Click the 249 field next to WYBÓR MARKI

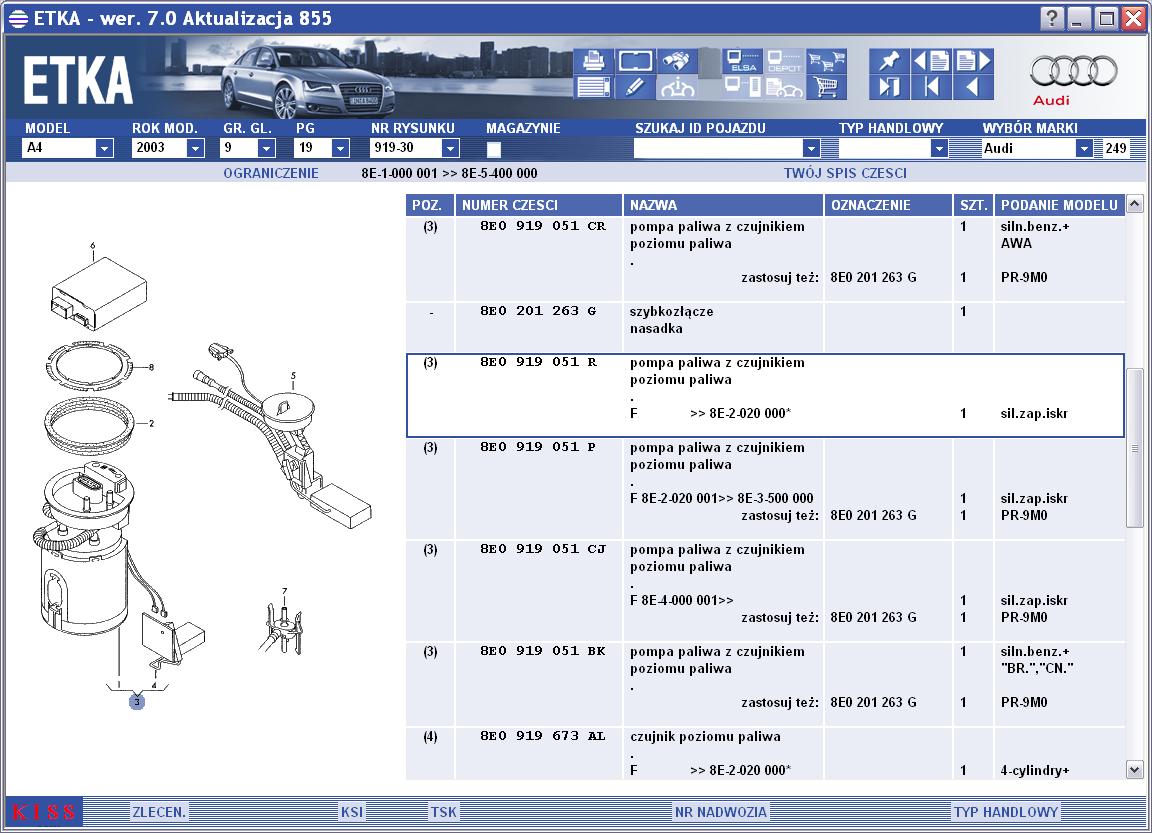click(x=1115, y=148)
